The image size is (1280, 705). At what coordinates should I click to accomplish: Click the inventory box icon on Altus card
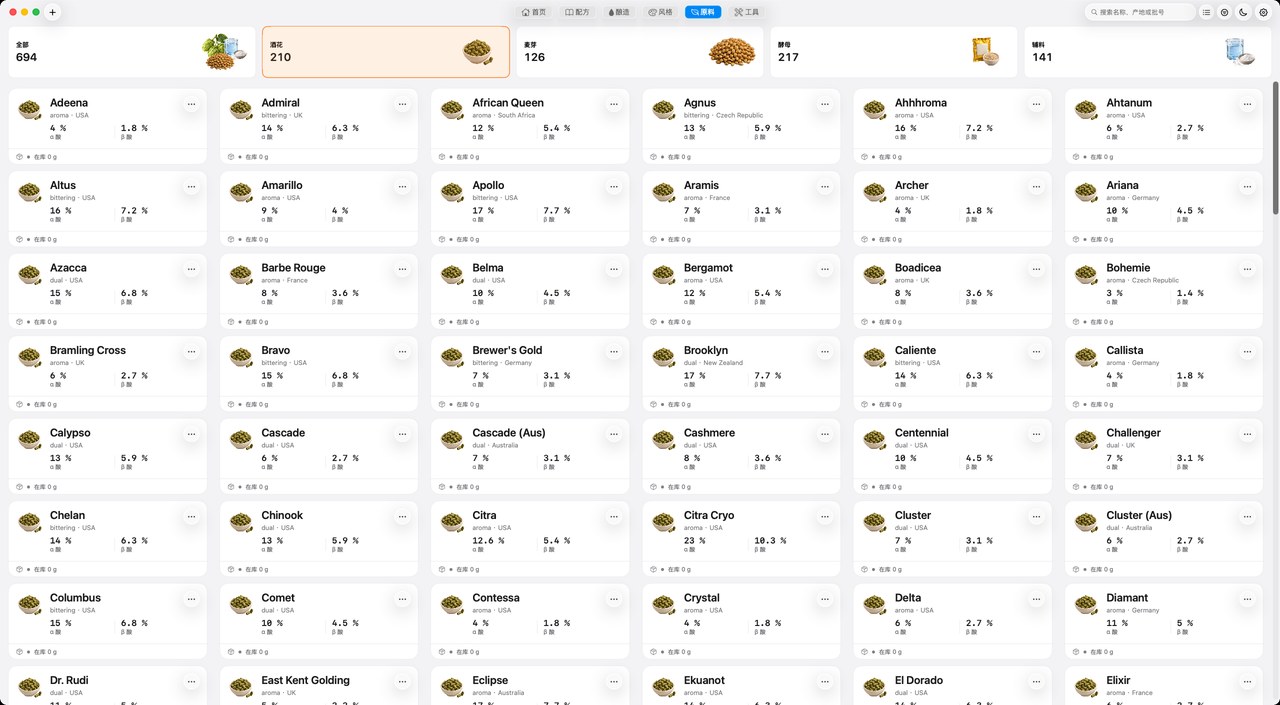(19, 239)
